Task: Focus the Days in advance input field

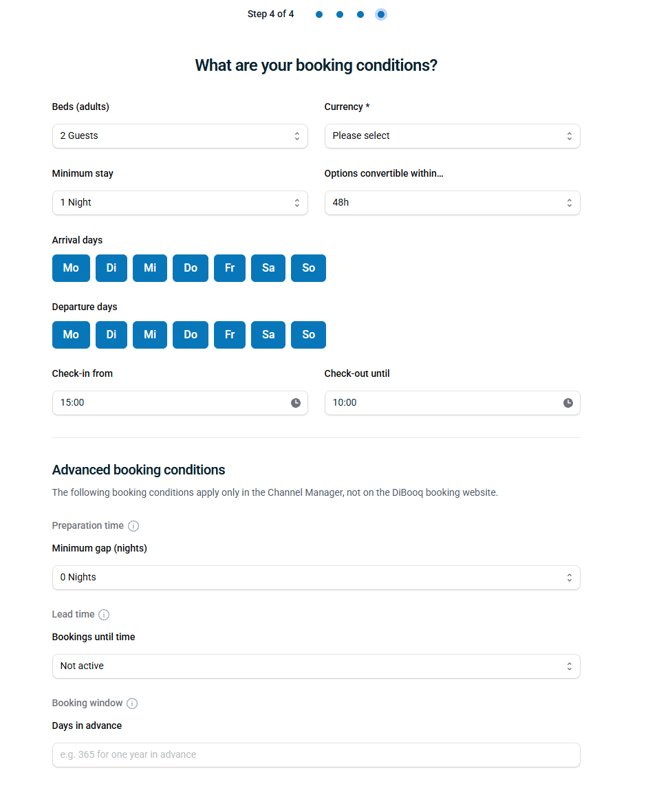Action: [316, 755]
